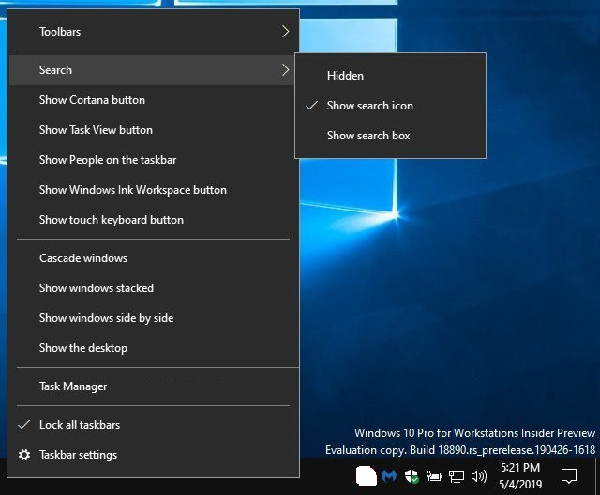This screenshot has width=600, height=495.
Task: Toggle Show Cortana button
Action: pyautogui.click(x=153, y=100)
